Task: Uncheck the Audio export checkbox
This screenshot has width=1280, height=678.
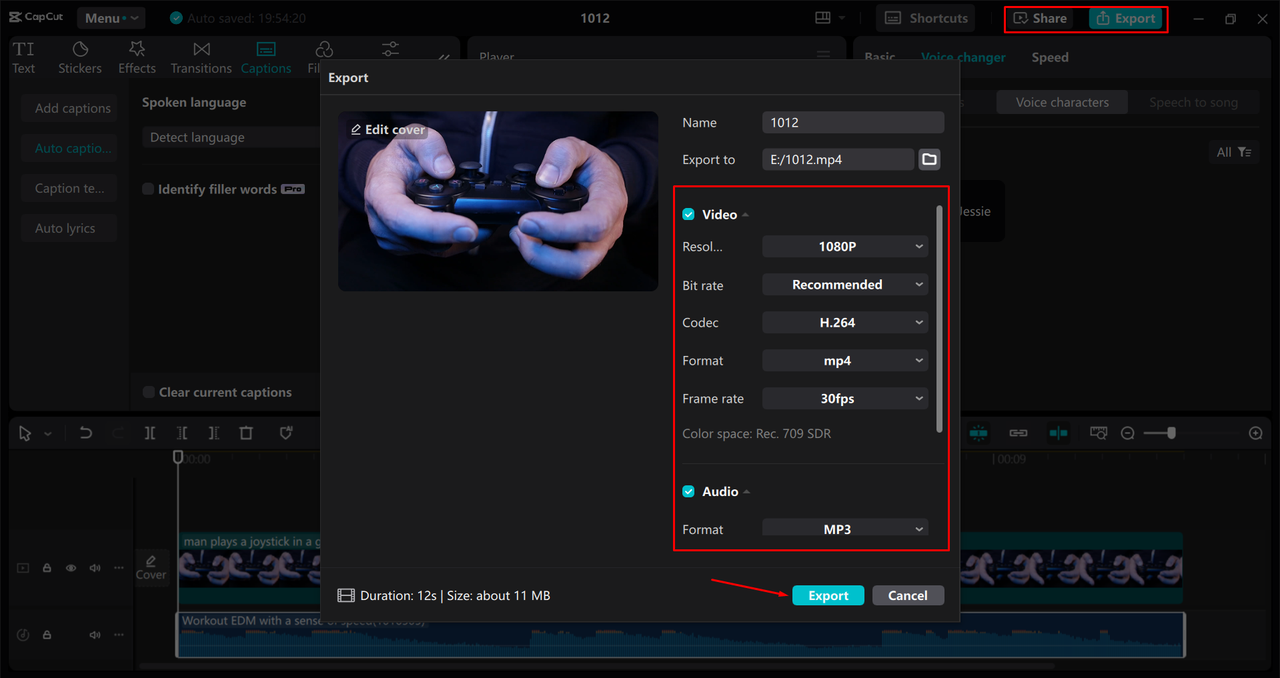Action: click(688, 492)
